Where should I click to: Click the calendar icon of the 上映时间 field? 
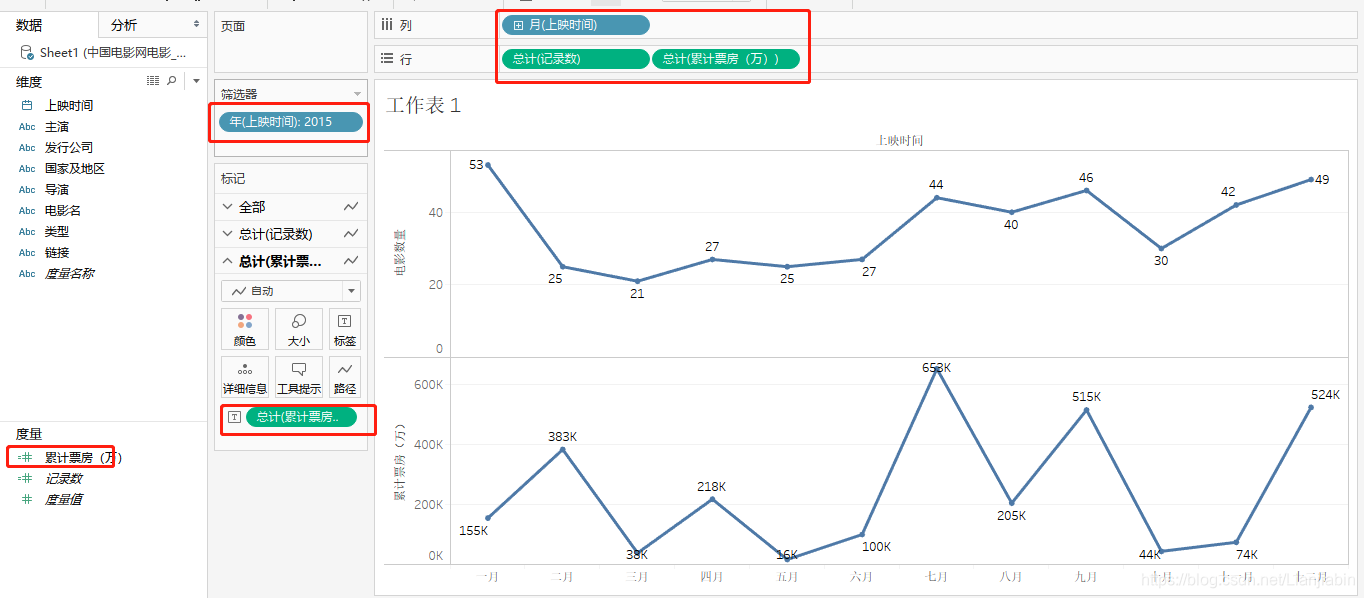tap(27, 106)
